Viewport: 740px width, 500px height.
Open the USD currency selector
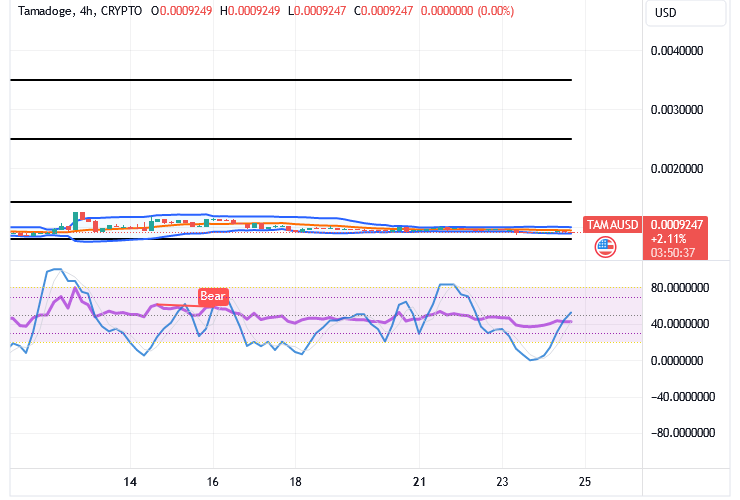pos(685,13)
